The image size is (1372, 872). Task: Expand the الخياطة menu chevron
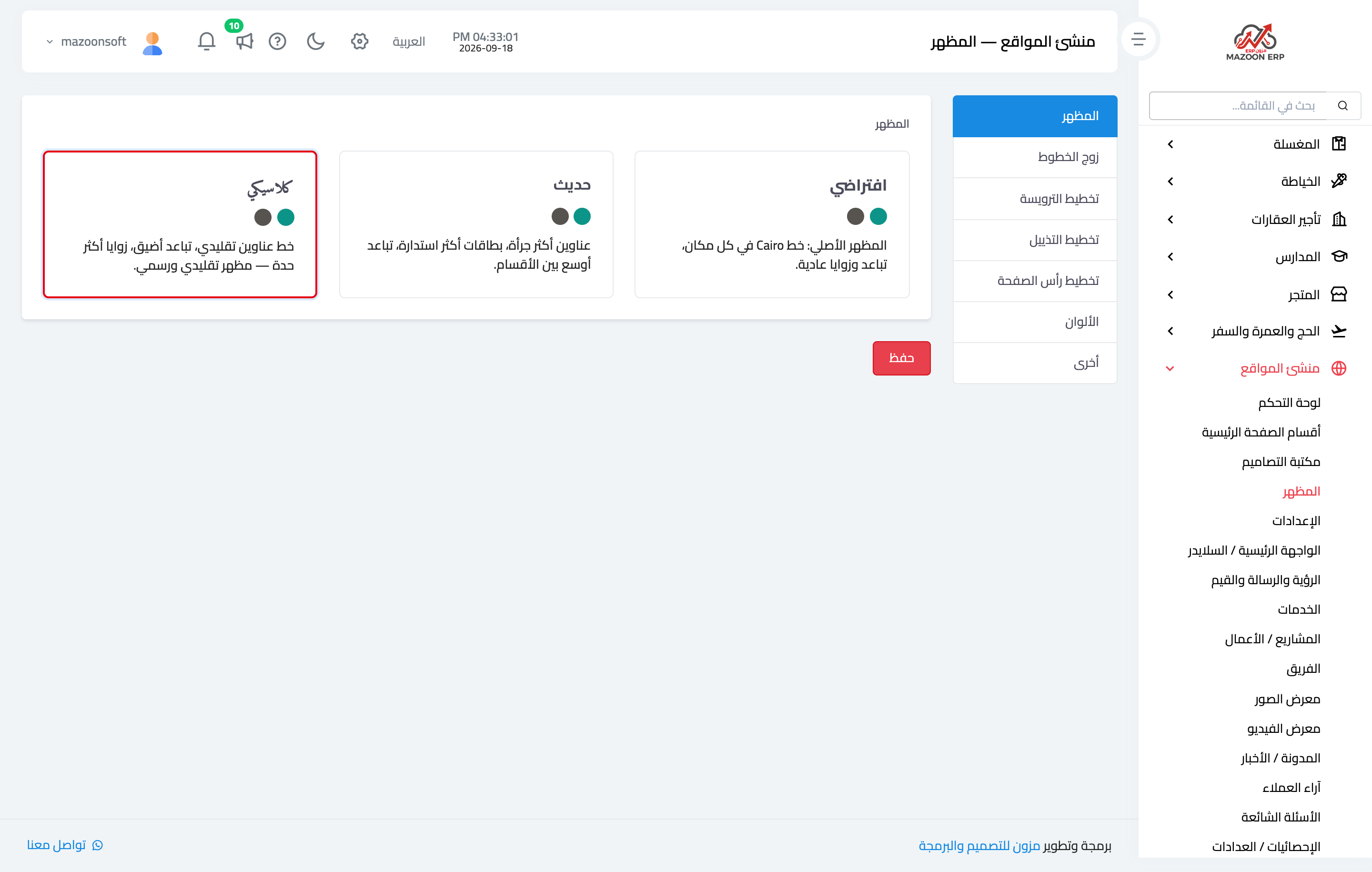(1170, 181)
